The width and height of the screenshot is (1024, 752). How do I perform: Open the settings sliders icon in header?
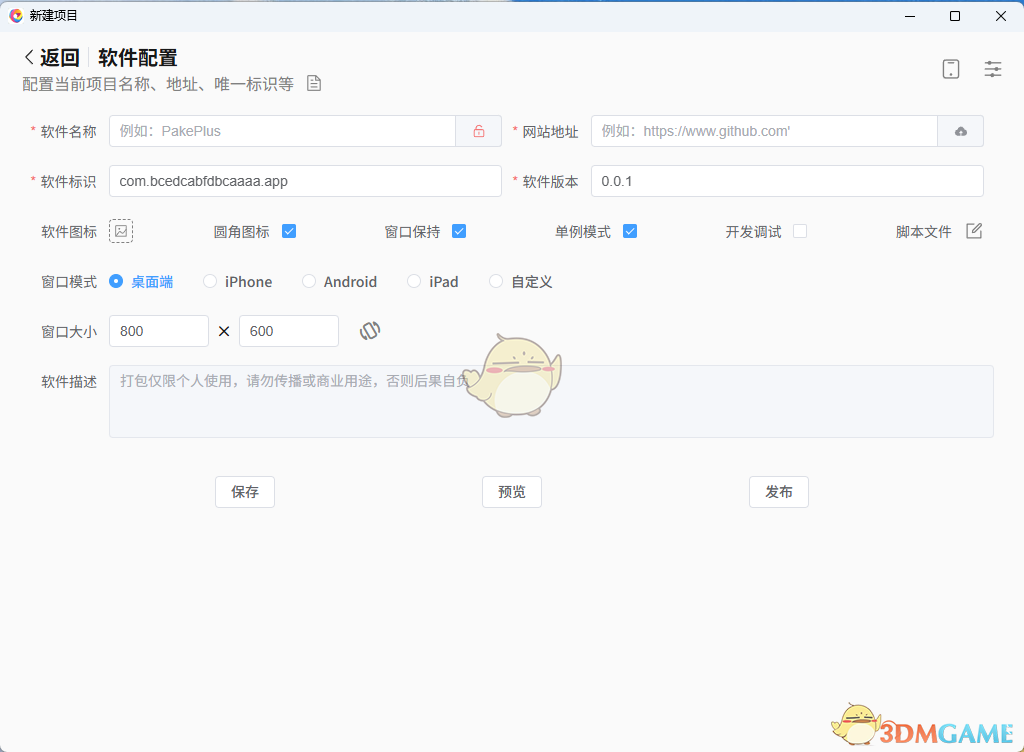pyautogui.click(x=993, y=69)
